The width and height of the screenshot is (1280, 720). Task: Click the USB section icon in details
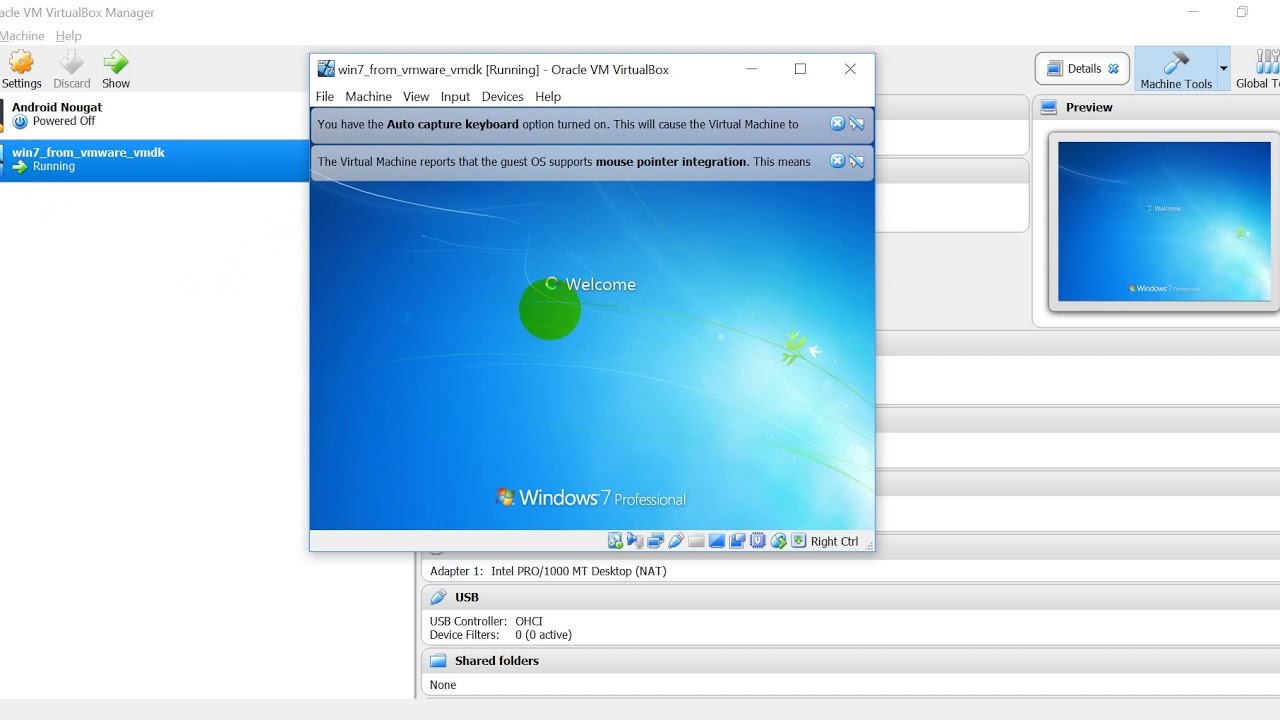pyautogui.click(x=438, y=597)
